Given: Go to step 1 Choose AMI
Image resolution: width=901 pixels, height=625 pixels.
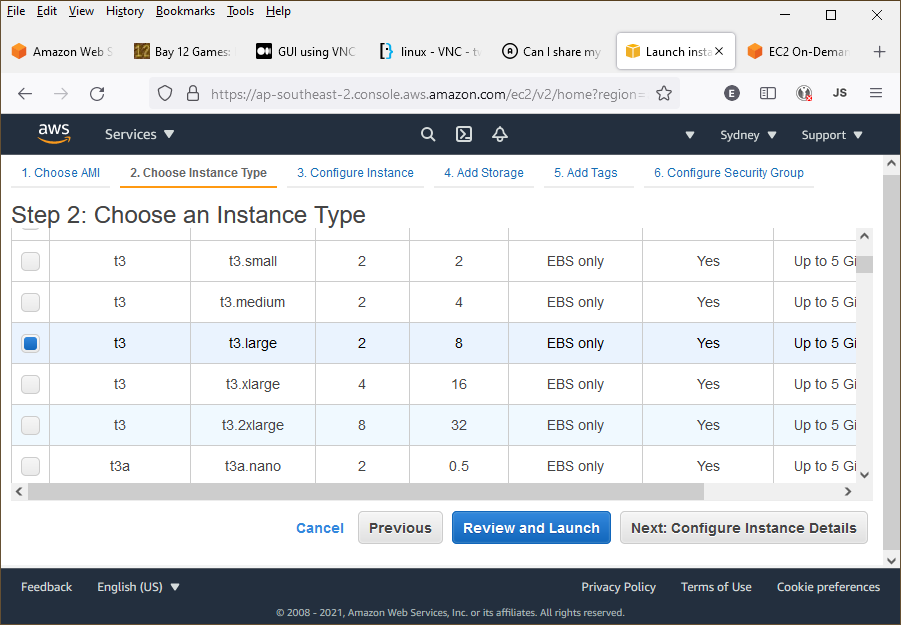Looking at the screenshot, I should click(x=60, y=173).
